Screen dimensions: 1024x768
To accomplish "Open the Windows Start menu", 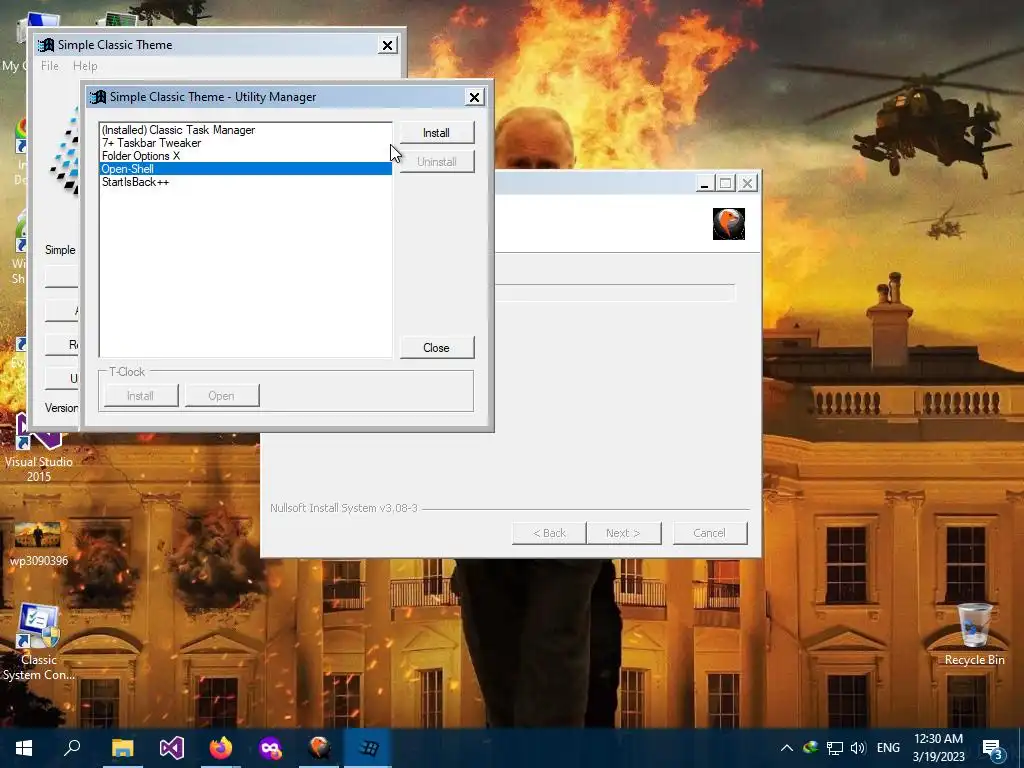I will (x=24, y=748).
